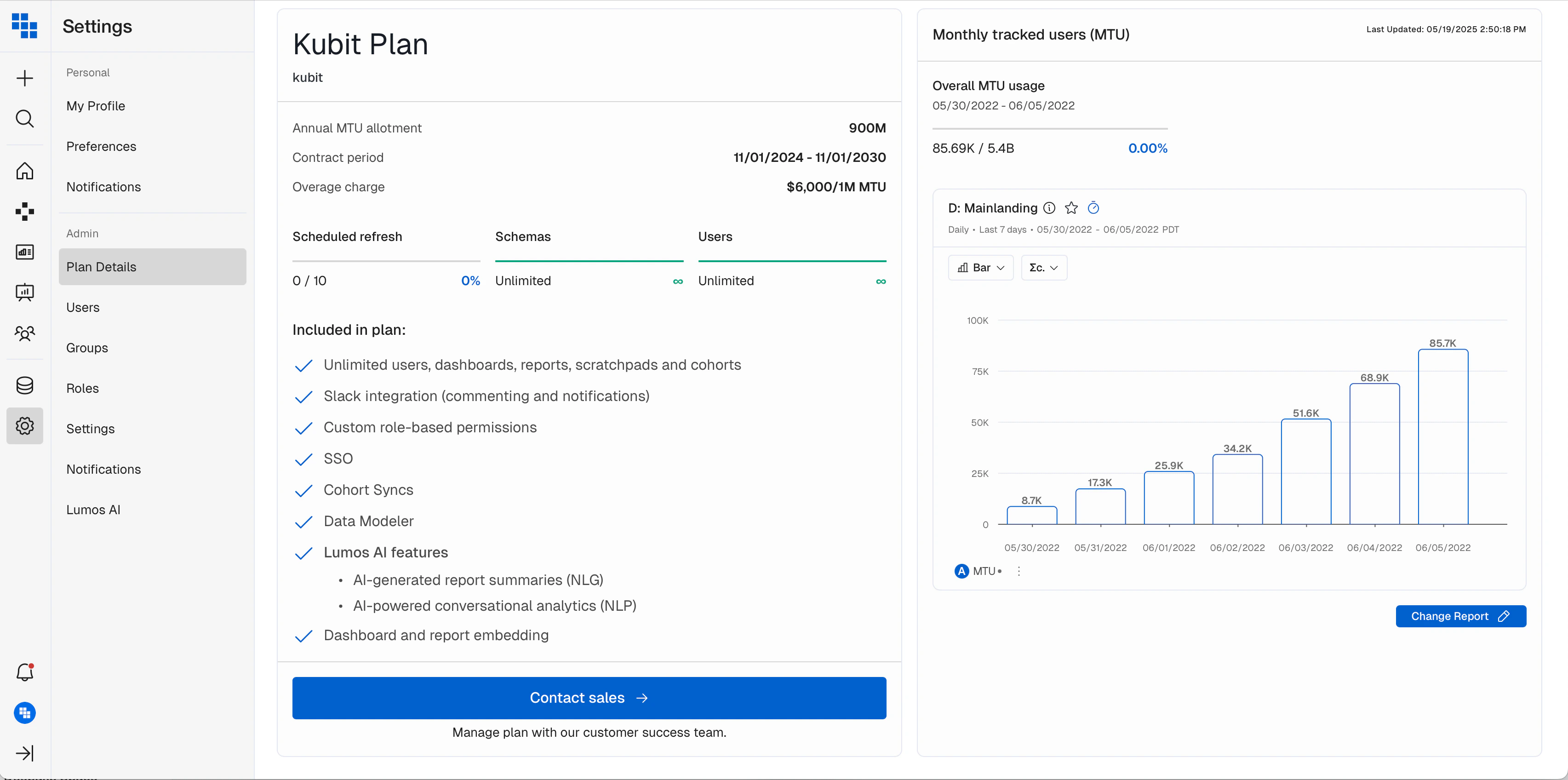Open Lumos AI settings section

(93, 510)
